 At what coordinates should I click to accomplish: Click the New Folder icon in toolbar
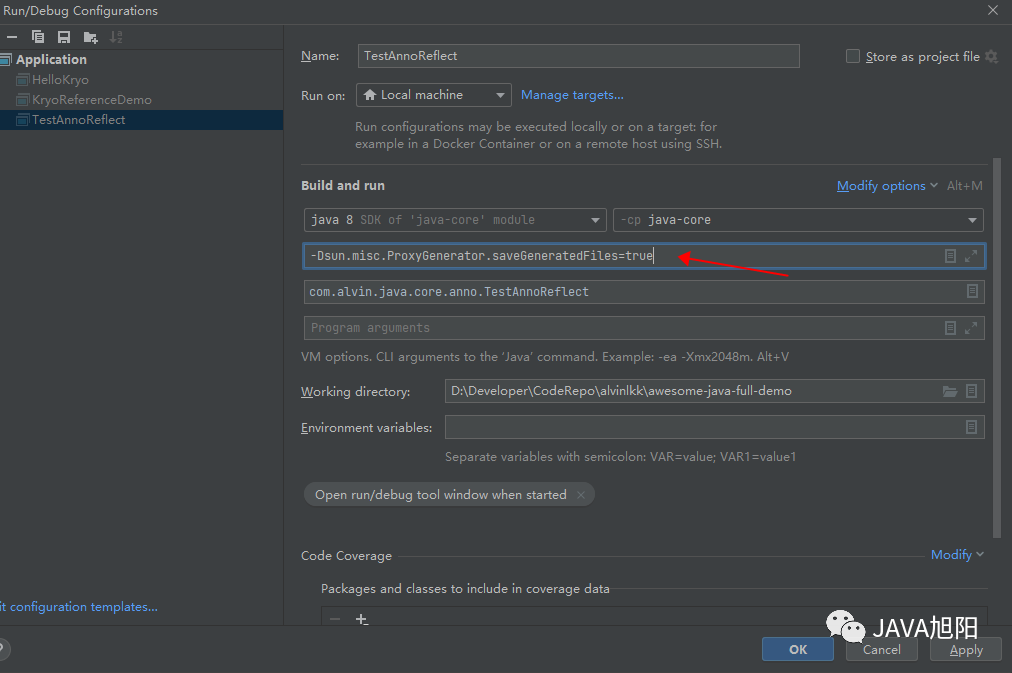coord(90,37)
